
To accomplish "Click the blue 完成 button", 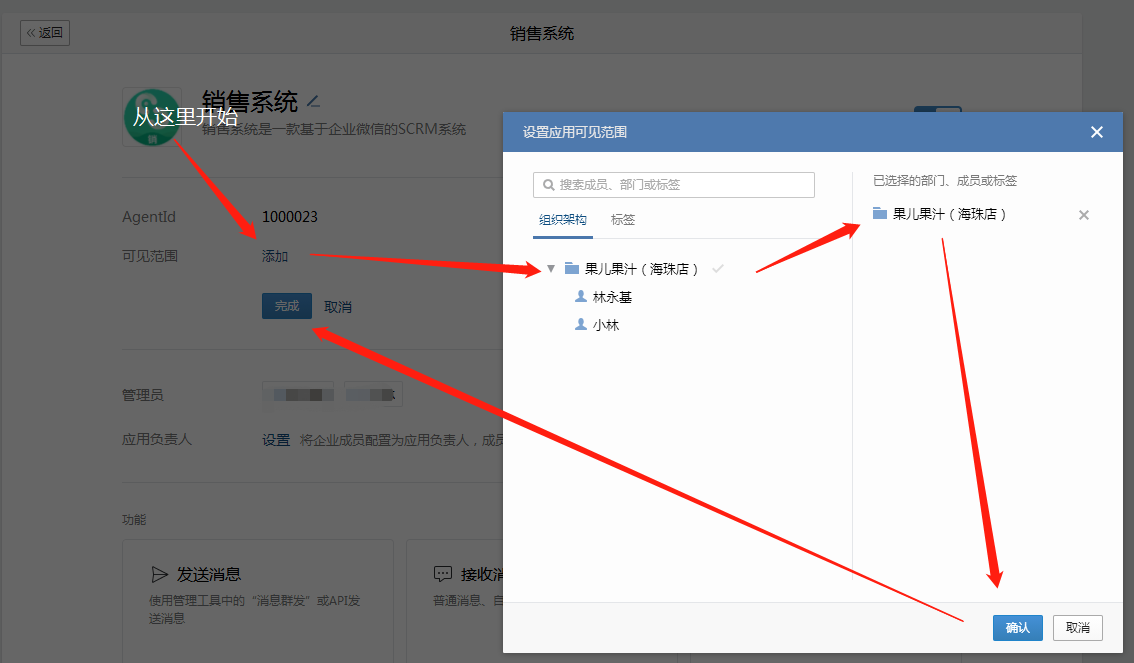I will (286, 306).
